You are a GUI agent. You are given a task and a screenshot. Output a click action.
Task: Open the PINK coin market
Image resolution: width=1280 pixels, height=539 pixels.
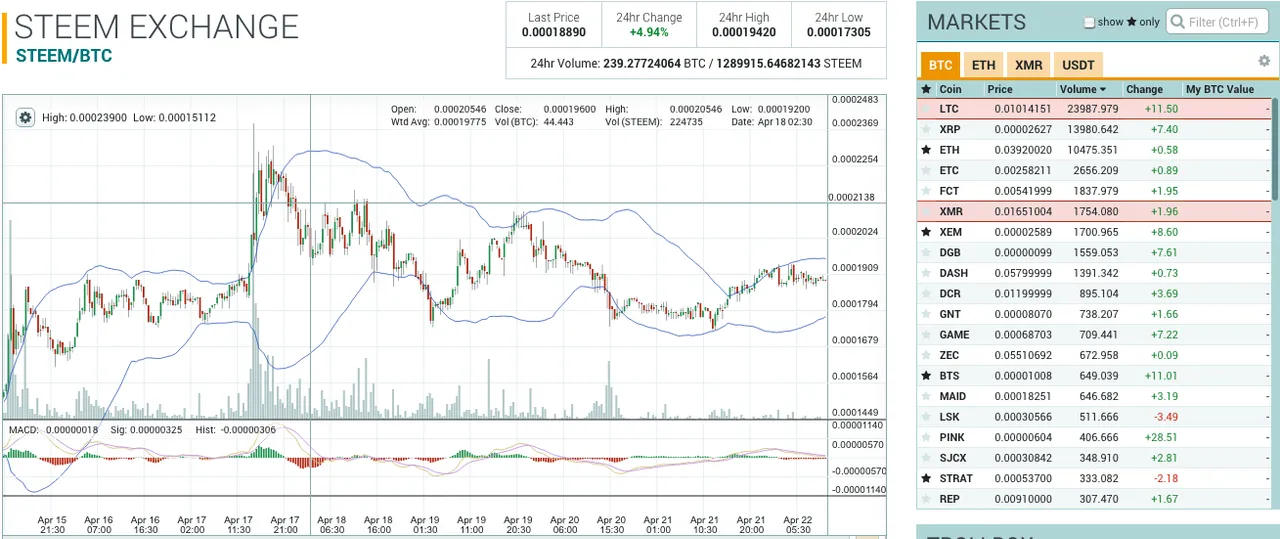(x=951, y=437)
